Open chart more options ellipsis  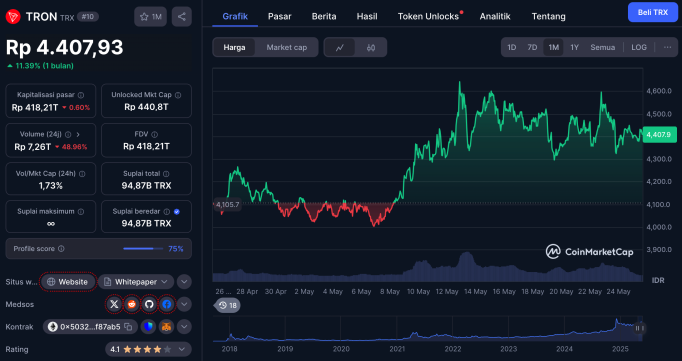pyautogui.click(x=667, y=47)
